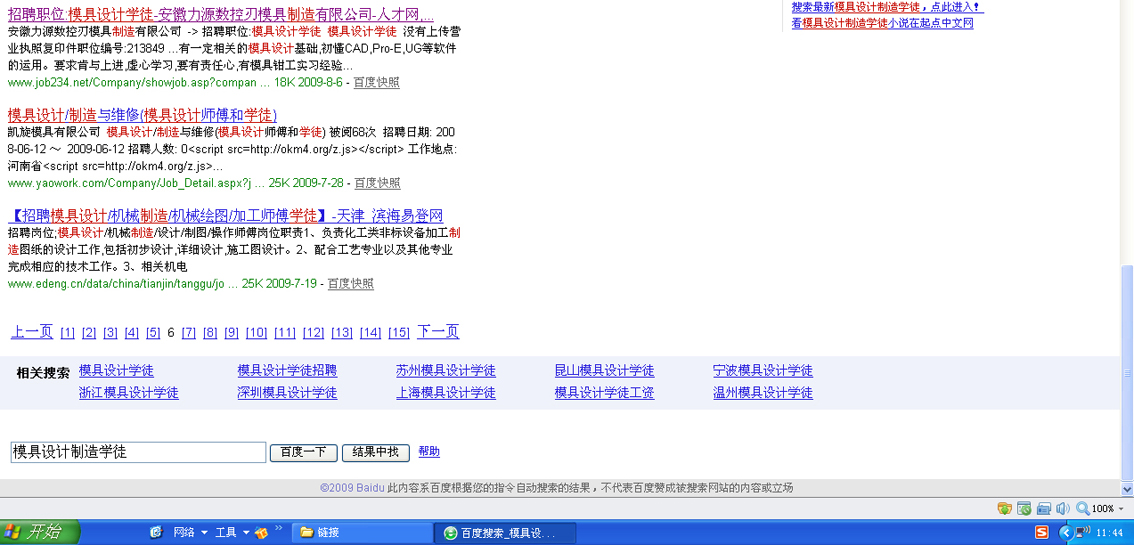Go to results page [1]
This screenshot has width=1134, height=545.
pos(67,332)
